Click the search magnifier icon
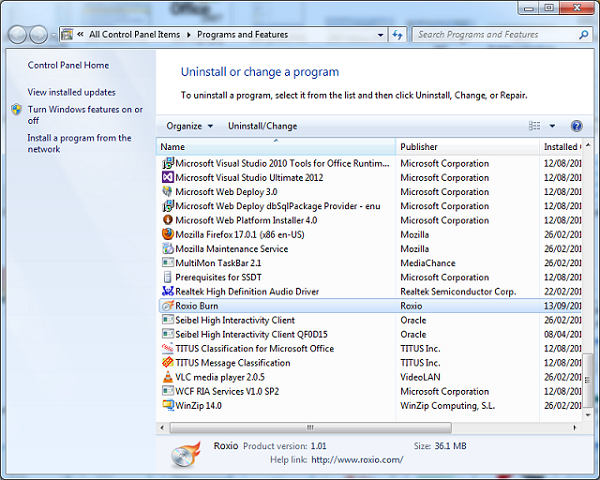Viewport: 600px width, 480px height. pyautogui.click(x=584, y=35)
